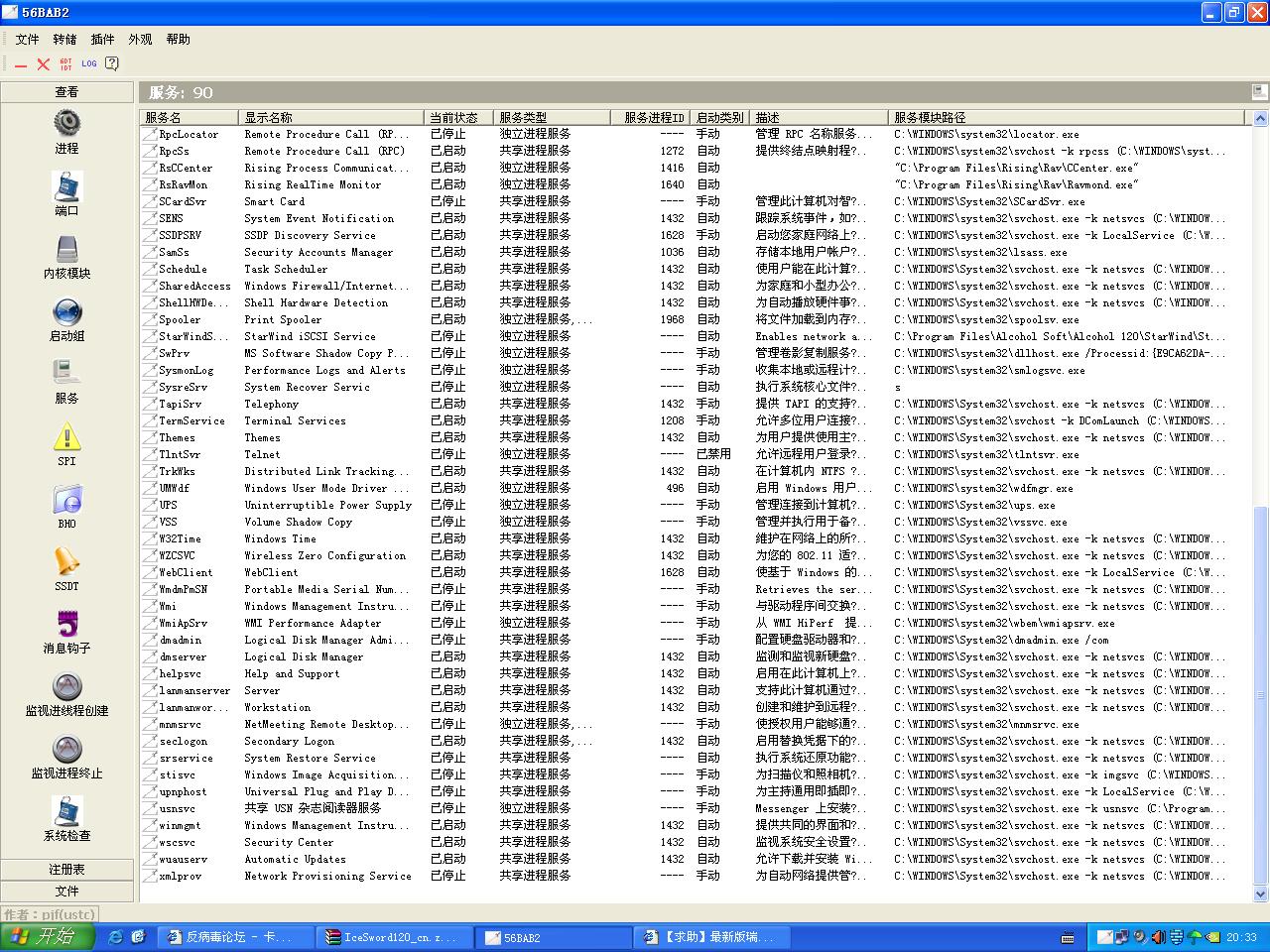
Task: Open the 插件 menu
Action: 102,40
